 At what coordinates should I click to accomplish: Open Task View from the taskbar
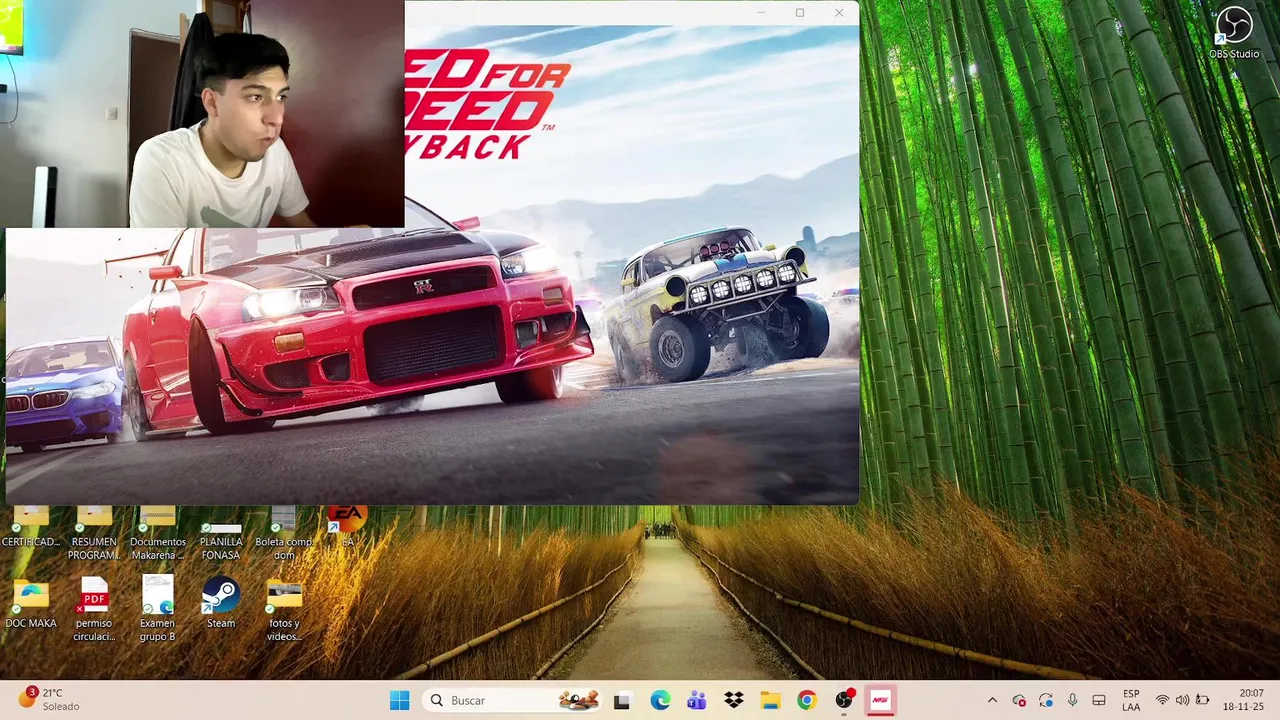click(622, 700)
